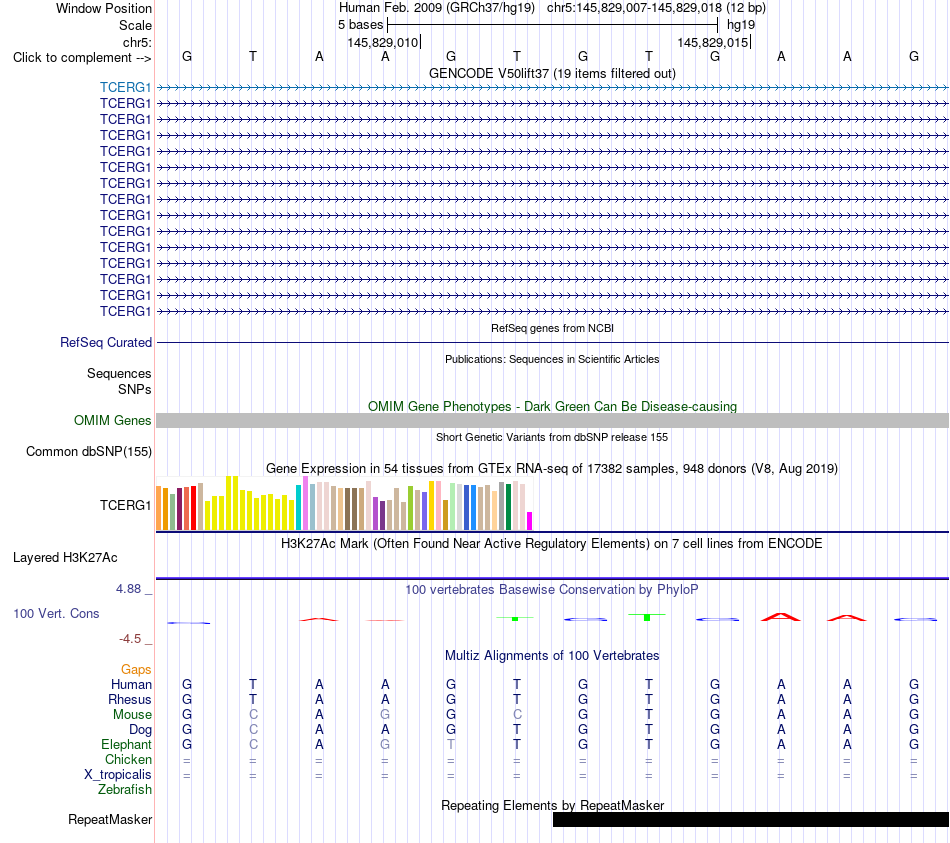Select the Common dbSNP(155) track label
This screenshot has width=950, height=843.
[x=89, y=451]
